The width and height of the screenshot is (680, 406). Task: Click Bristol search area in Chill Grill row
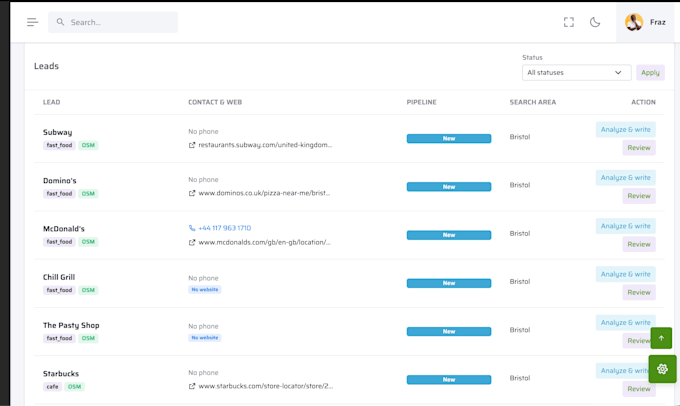point(520,282)
